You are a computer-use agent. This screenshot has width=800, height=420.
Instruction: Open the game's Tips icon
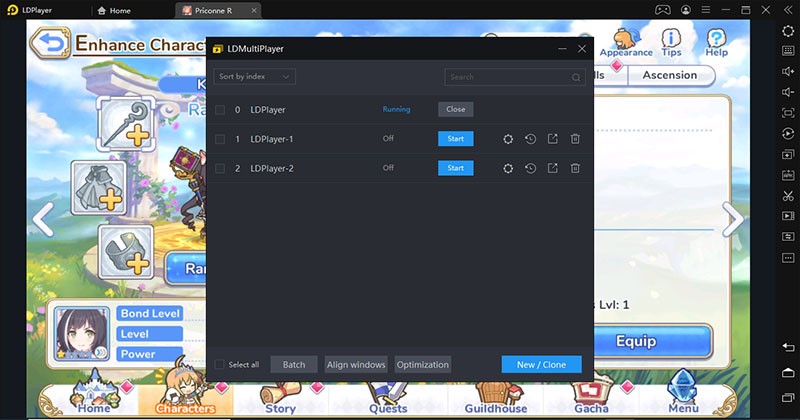(671, 42)
